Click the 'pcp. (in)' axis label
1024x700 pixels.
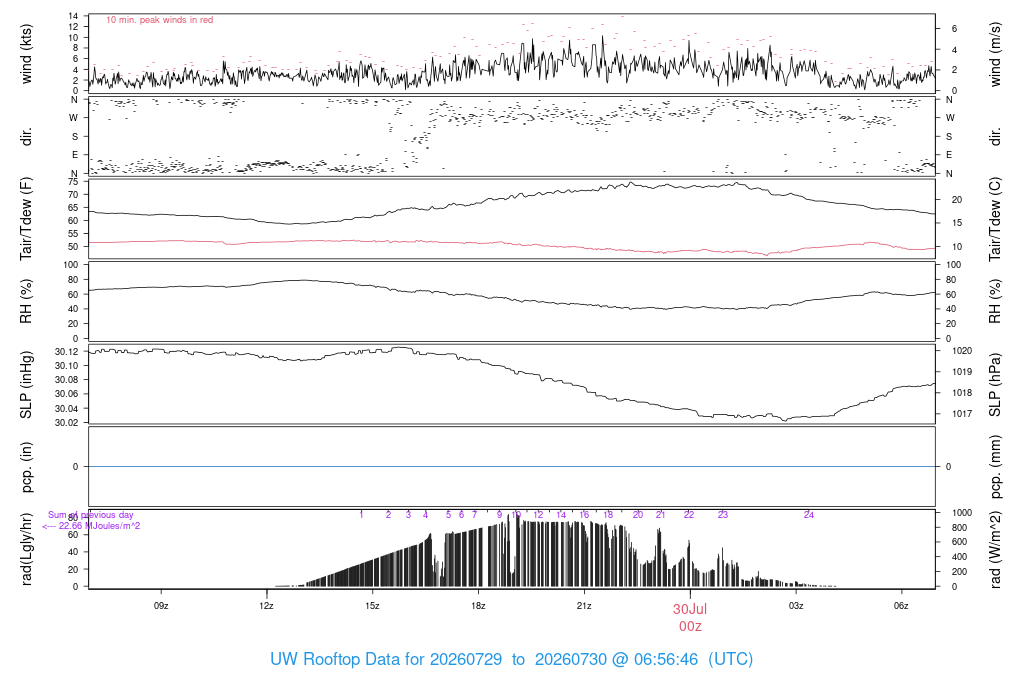point(26,467)
